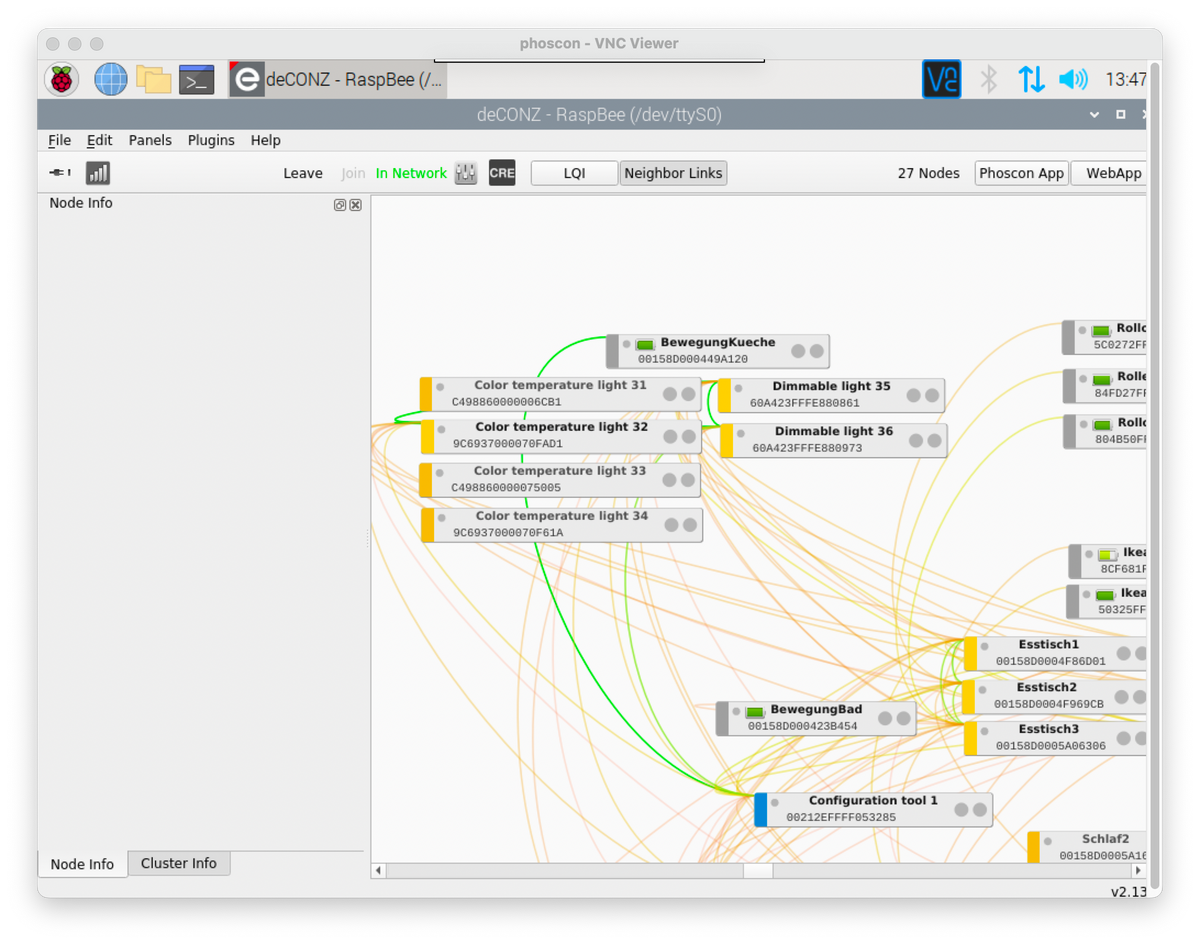Float the Node Info panel

point(340,204)
